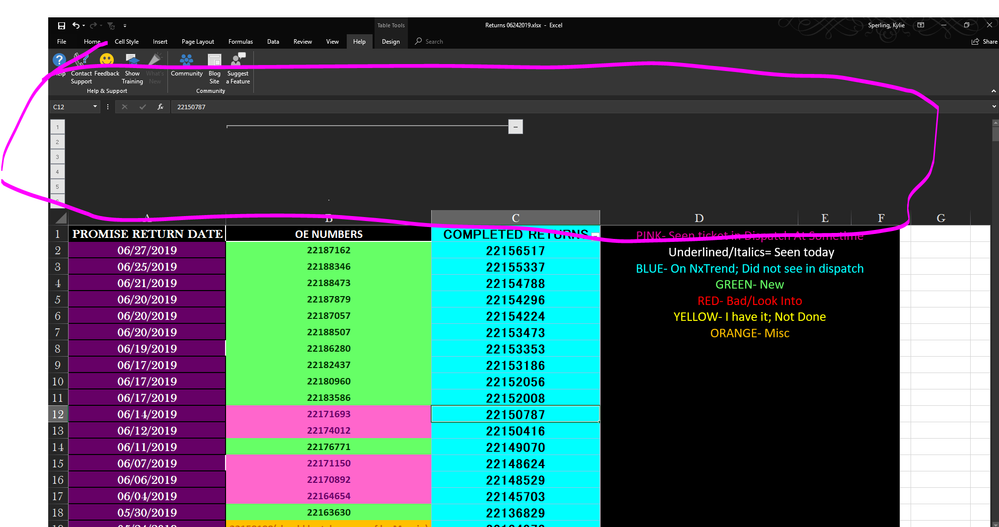Open the Undo history dropdown arrow
This screenshot has height=527, width=999.
click(x=84, y=26)
